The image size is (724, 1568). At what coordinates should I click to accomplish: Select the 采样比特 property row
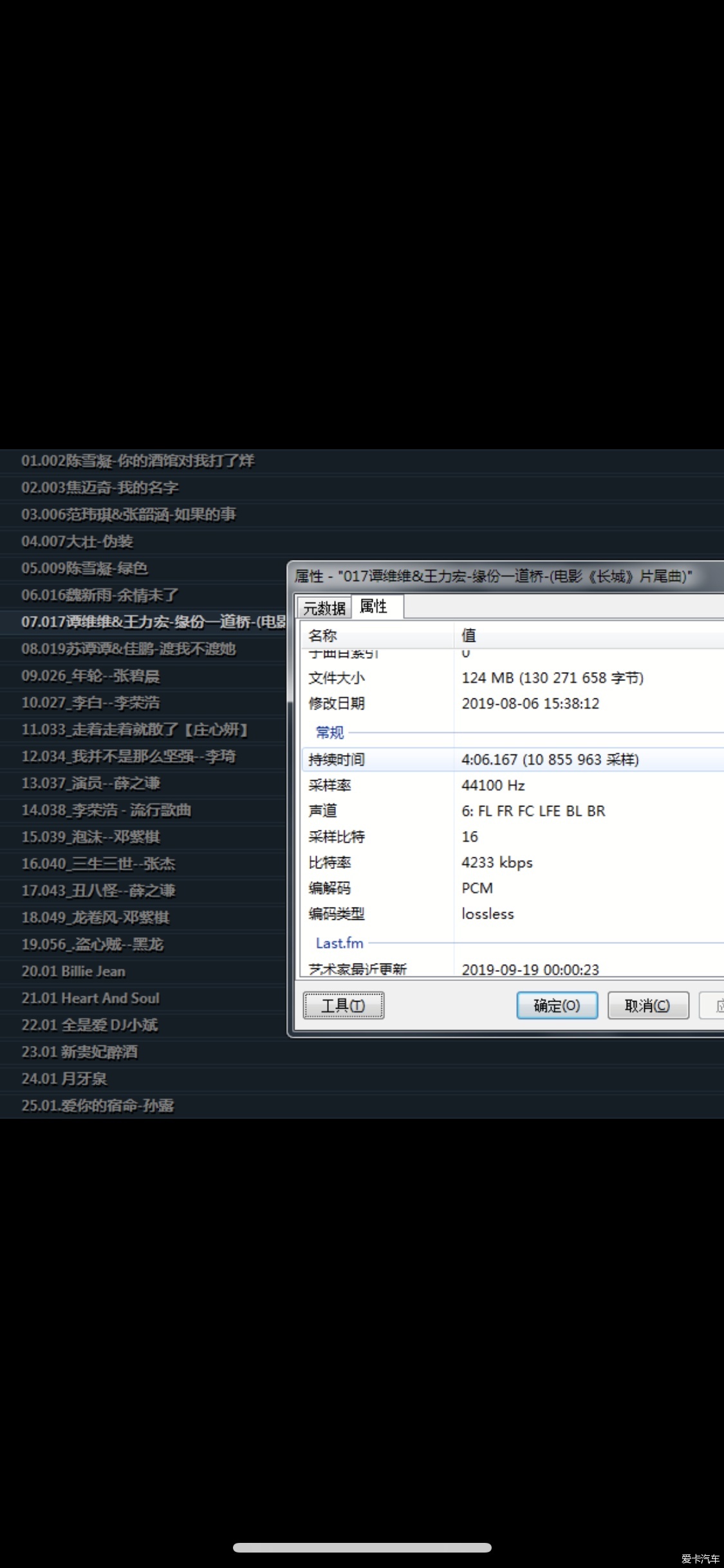[x=513, y=837]
